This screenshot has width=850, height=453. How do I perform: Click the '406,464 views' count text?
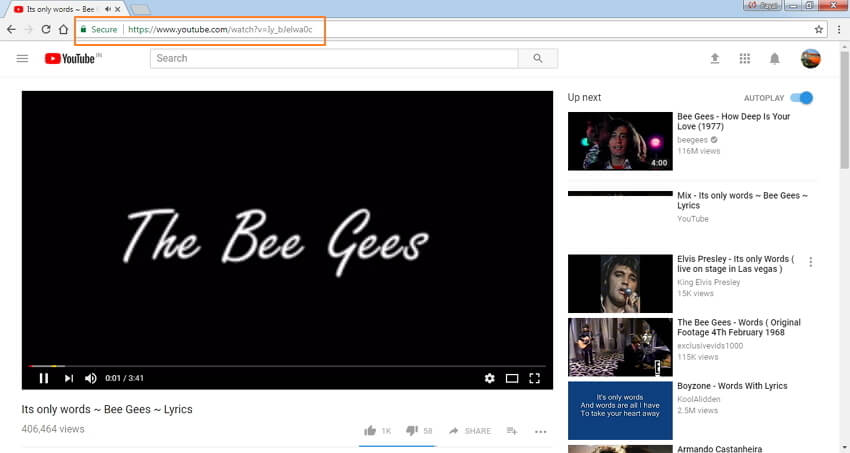click(x=53, y=429)
